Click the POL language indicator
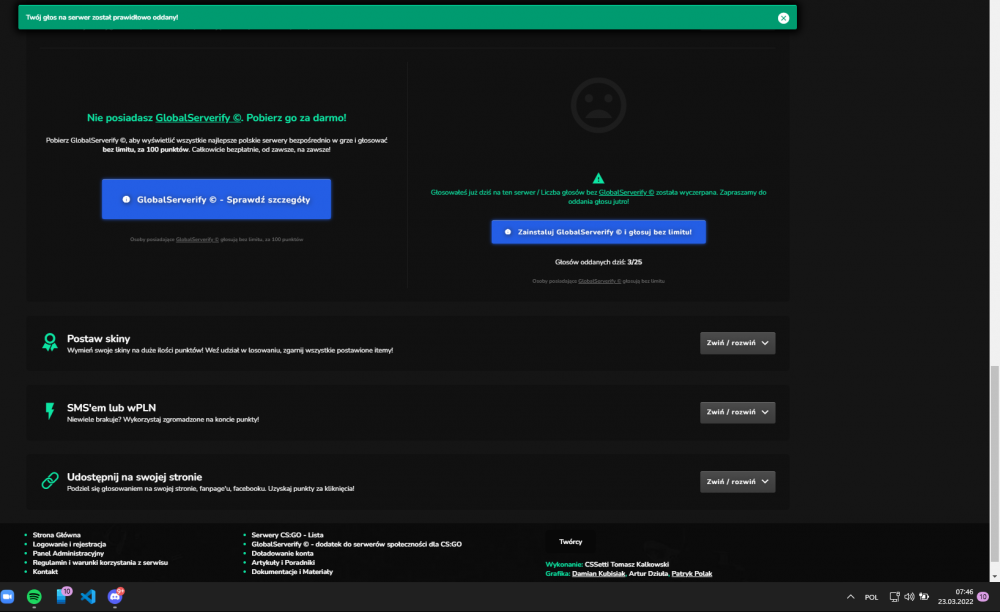The image size is (1000, 612). [871, 598]
